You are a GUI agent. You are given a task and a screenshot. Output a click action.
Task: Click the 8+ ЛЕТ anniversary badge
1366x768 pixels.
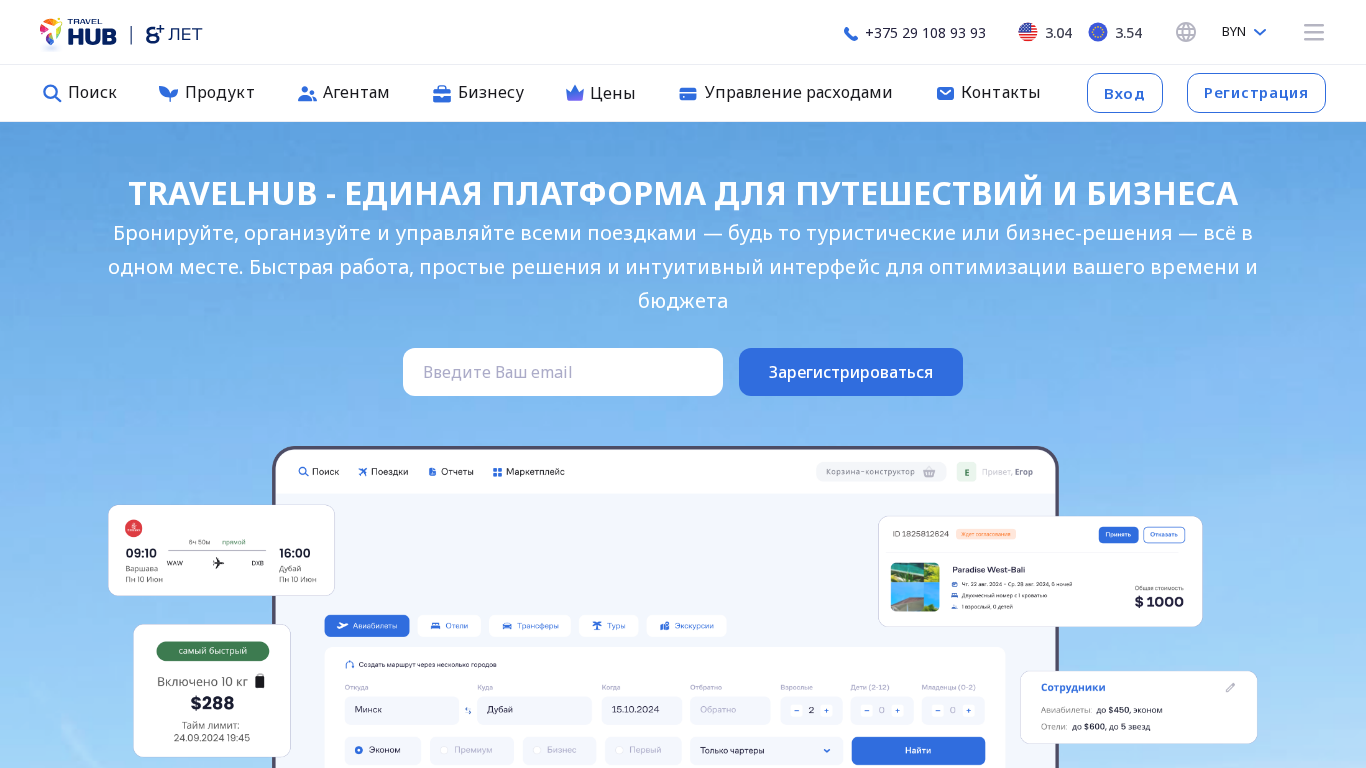[174, 34]
